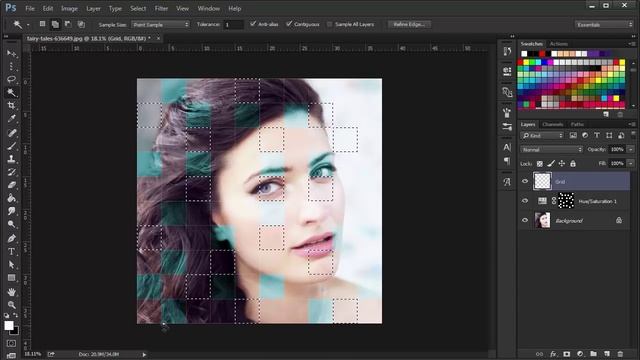Select the Zoom tool

11,305
